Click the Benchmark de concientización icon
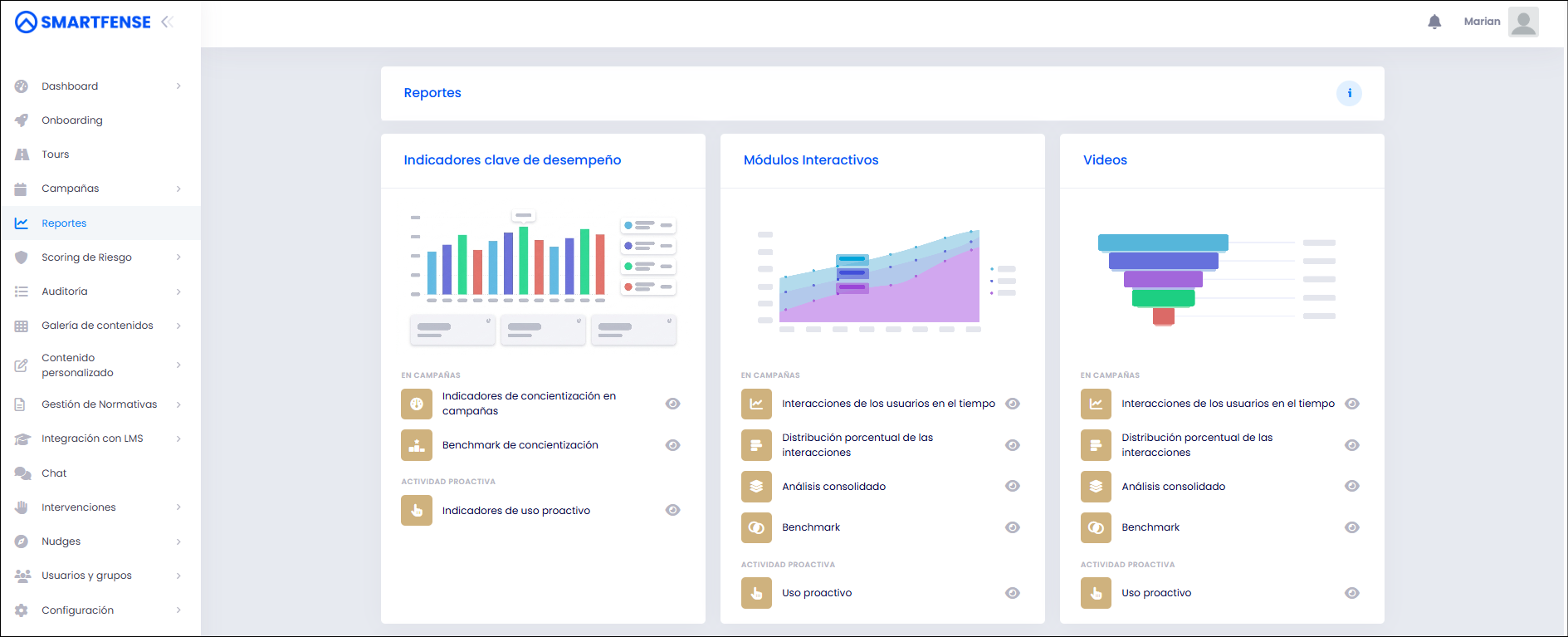Screen dimensions: 1568x637 pos(417,445)
